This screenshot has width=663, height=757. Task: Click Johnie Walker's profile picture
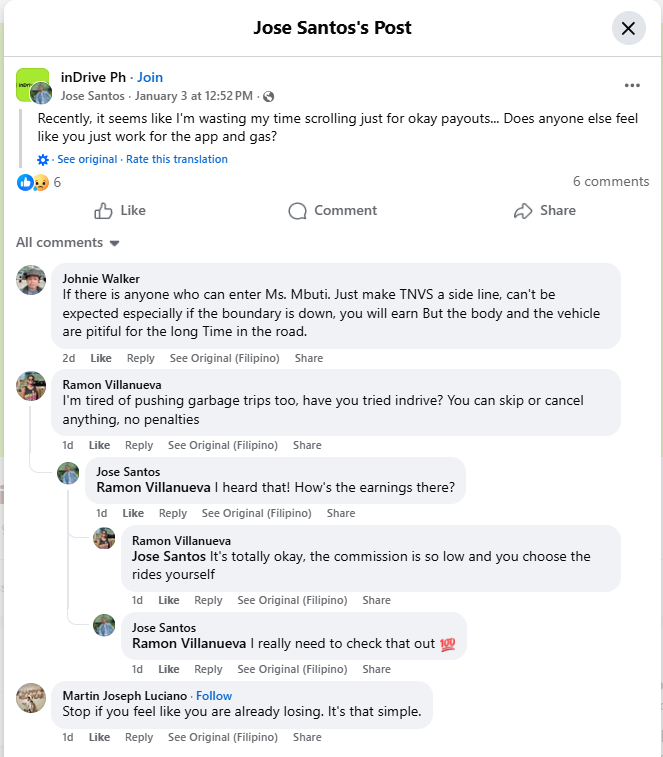click(x=31, y=281)
